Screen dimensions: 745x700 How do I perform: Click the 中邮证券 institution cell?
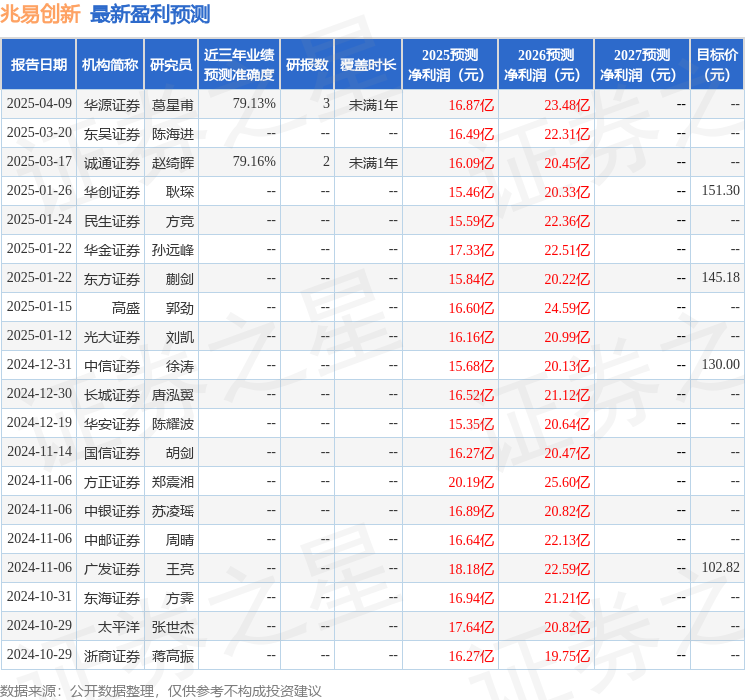point(112,540)
